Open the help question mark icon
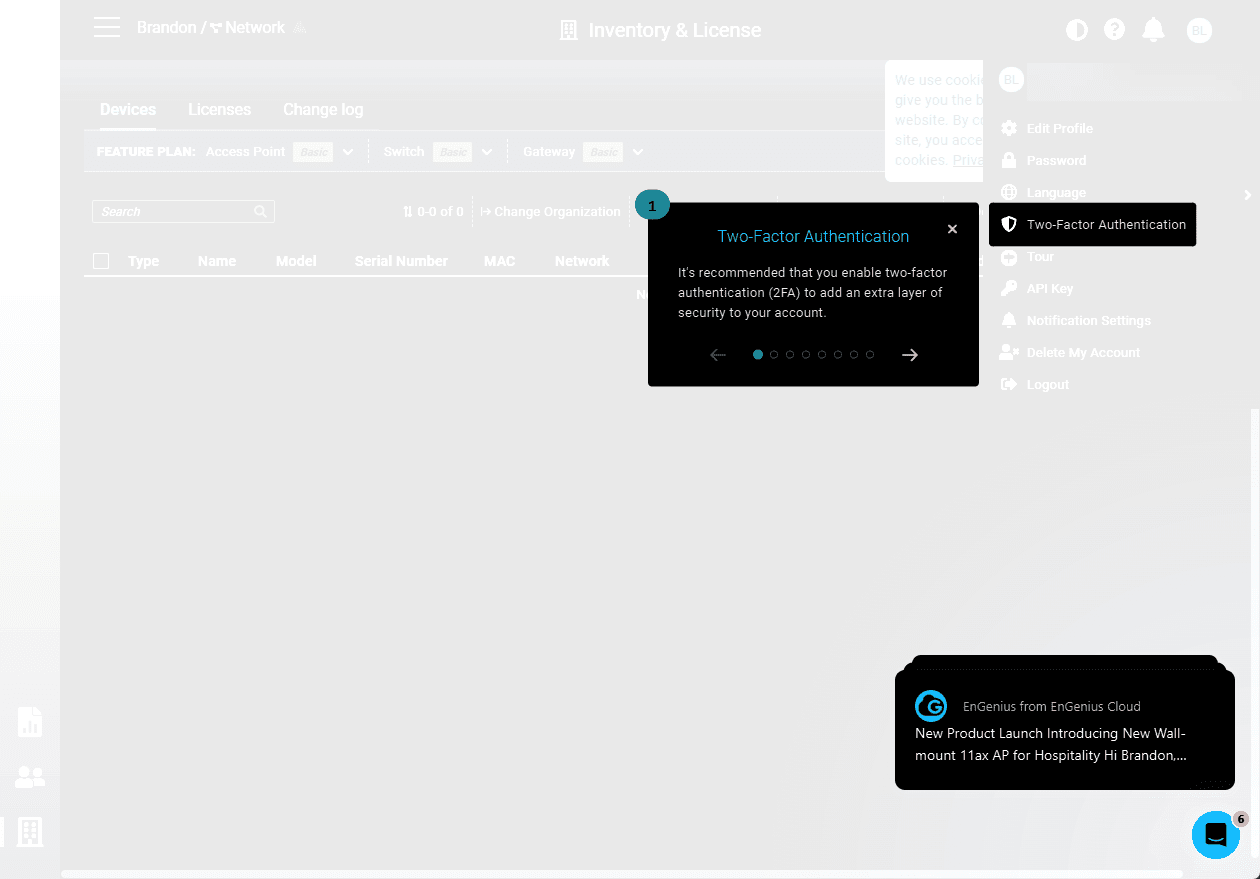1260x879 pixels. (x=1115, y=30)
